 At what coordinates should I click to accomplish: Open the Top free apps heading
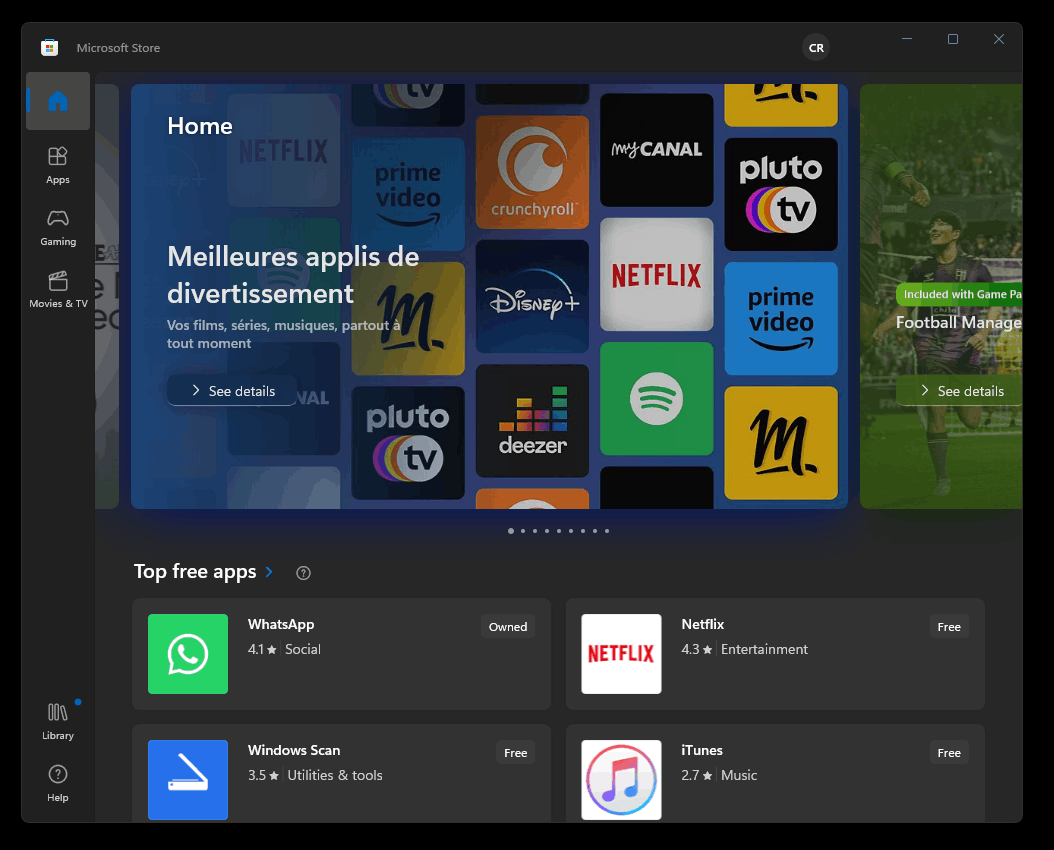[x=195, y=571]
